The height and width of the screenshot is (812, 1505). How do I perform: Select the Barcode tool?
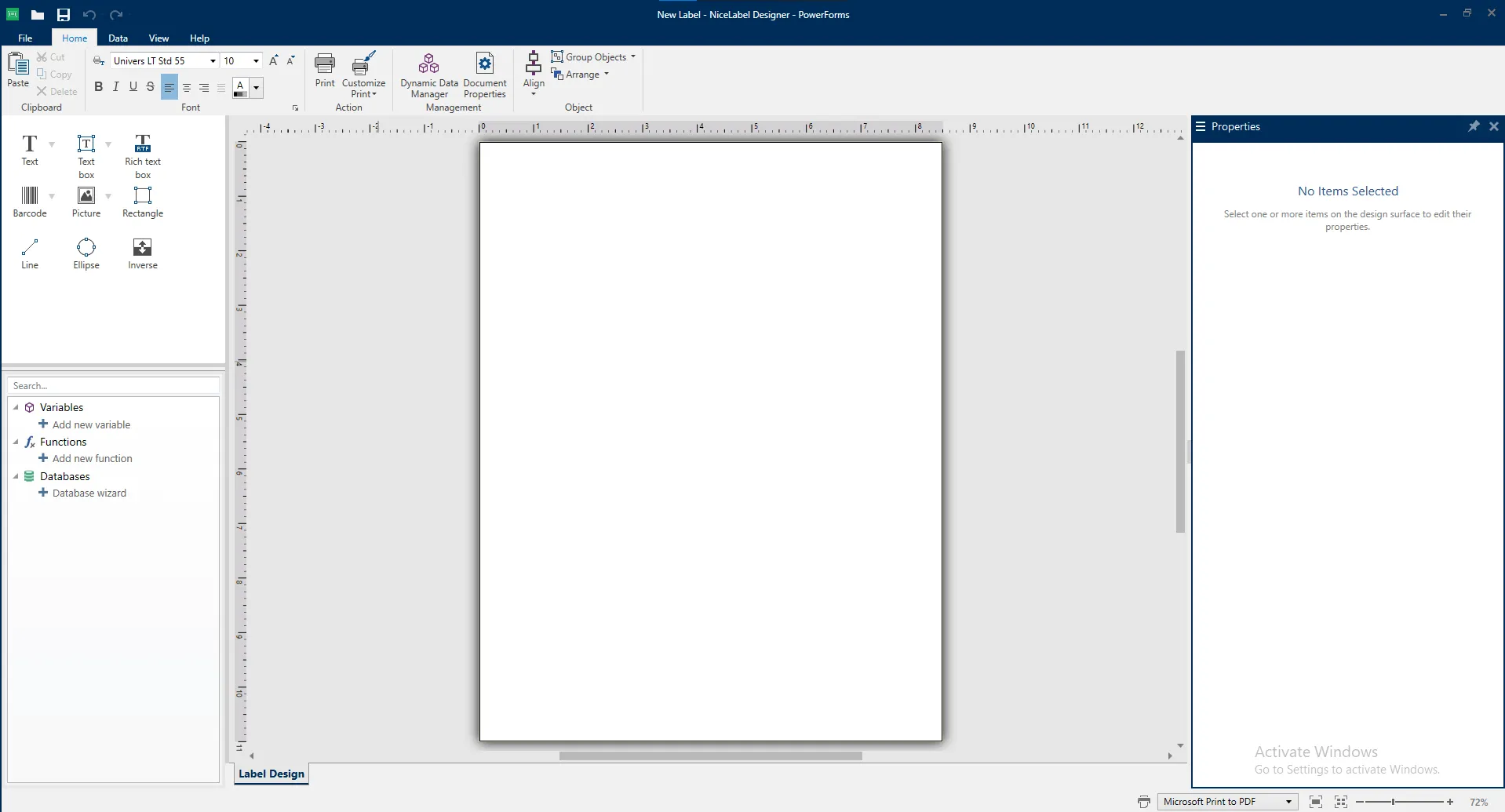coord(30,201)
